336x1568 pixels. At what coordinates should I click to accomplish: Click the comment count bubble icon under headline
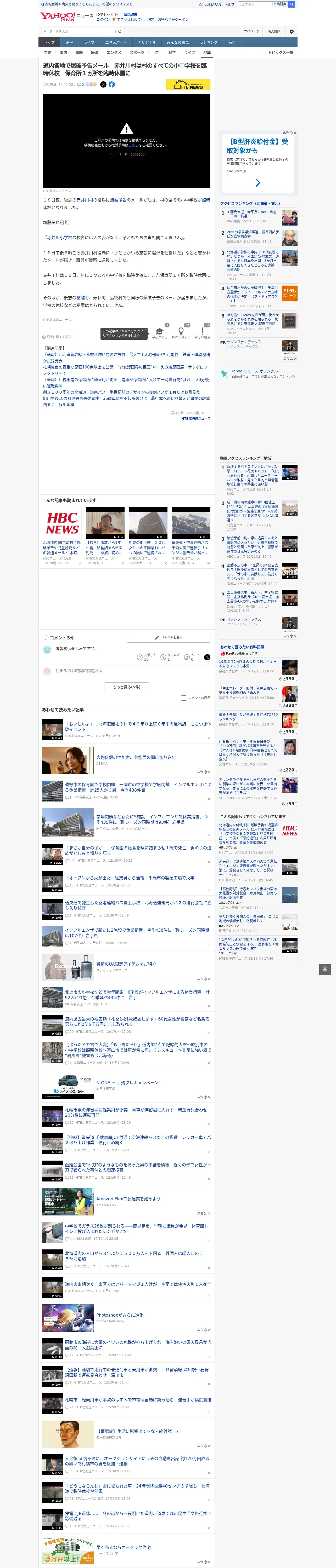[79, 85]
